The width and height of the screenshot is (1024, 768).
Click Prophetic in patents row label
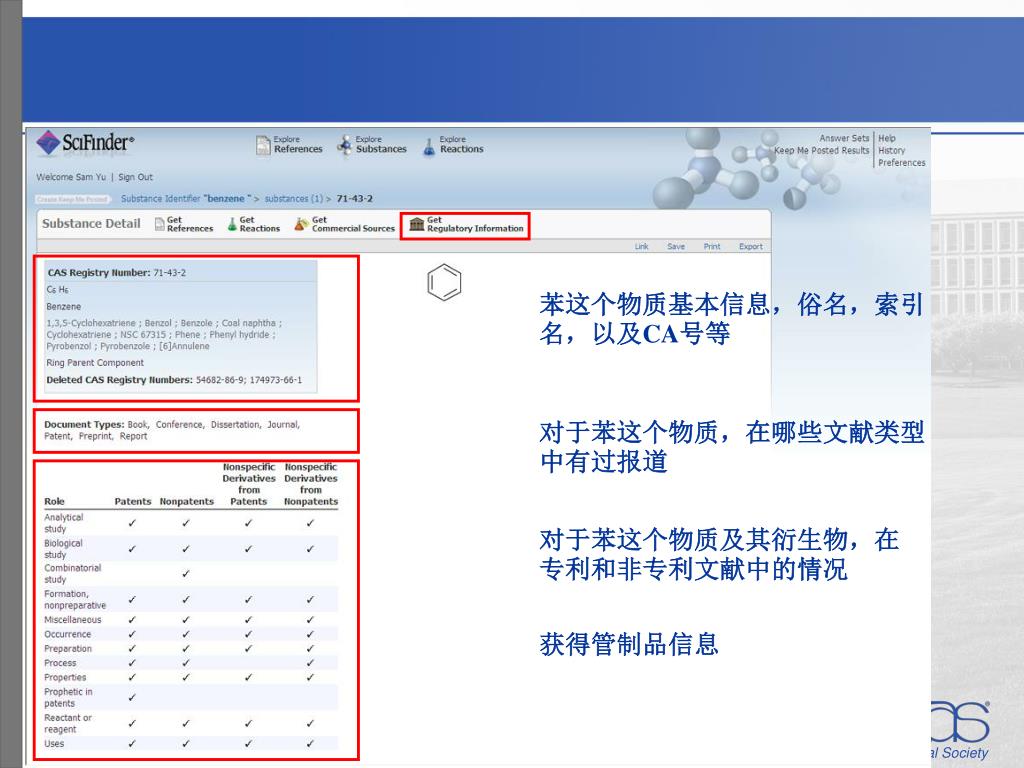tap(69, 697)
